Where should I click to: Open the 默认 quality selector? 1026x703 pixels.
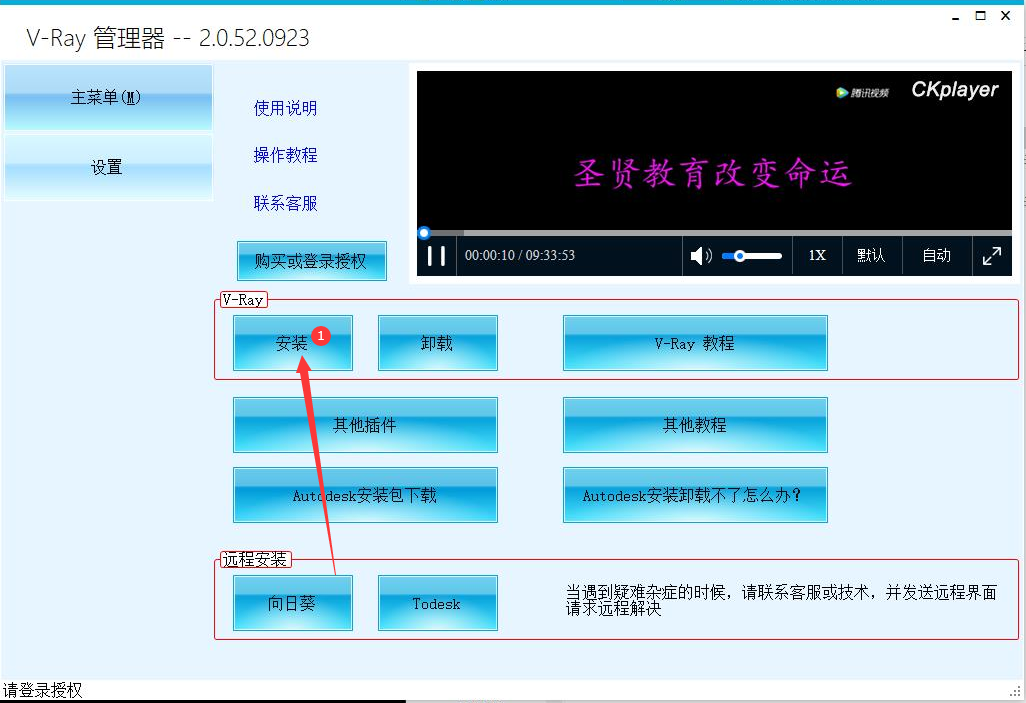click(x=872, y=256)
